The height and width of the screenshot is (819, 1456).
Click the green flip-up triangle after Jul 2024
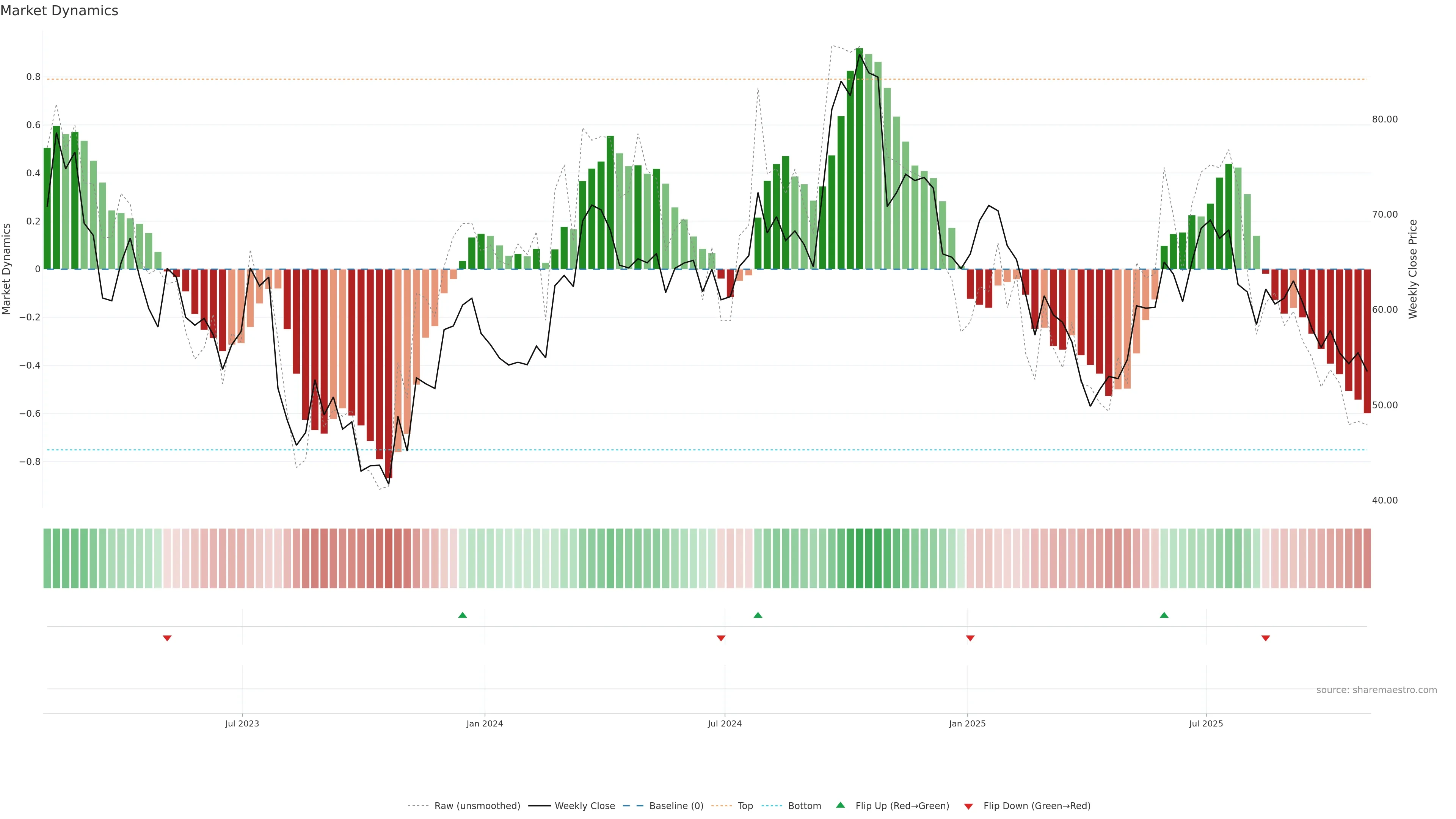[x=758, y=615]
